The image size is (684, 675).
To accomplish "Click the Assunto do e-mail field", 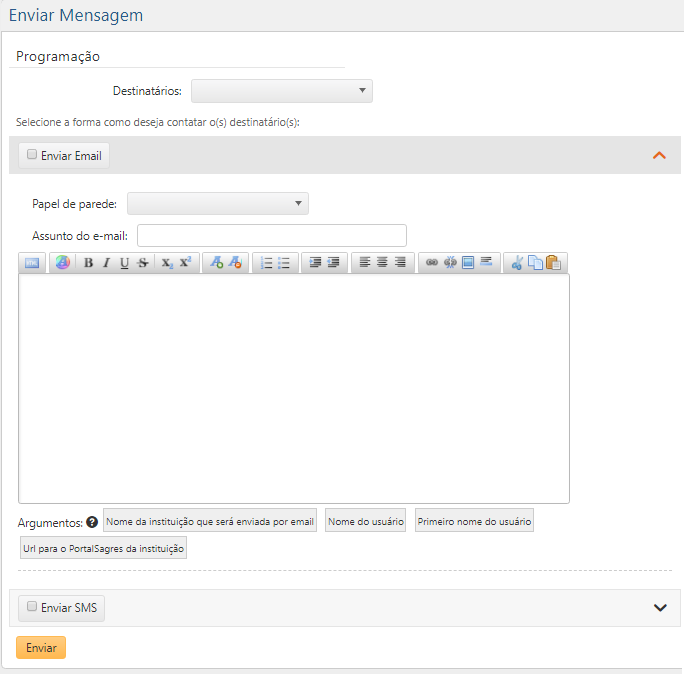I will pos(272,236).
